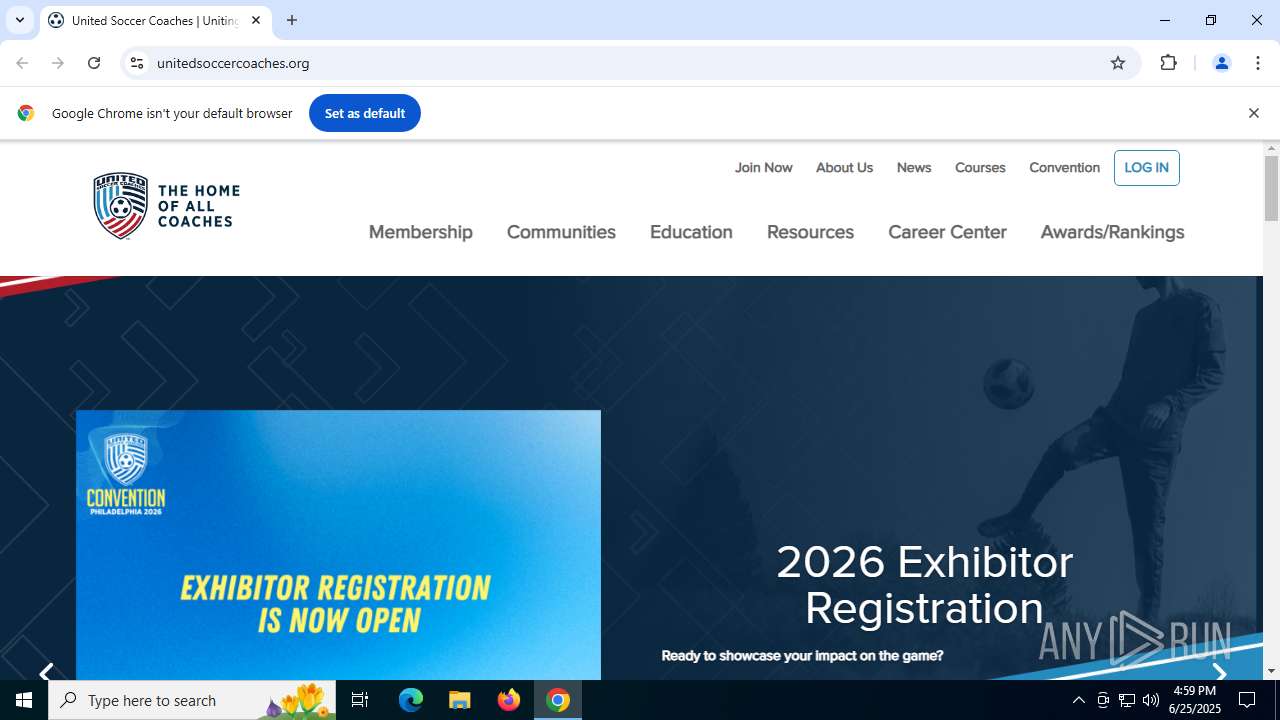Reload the page with the refresh icon
The image size is (1280, 720).
click(x=94, y=63)
